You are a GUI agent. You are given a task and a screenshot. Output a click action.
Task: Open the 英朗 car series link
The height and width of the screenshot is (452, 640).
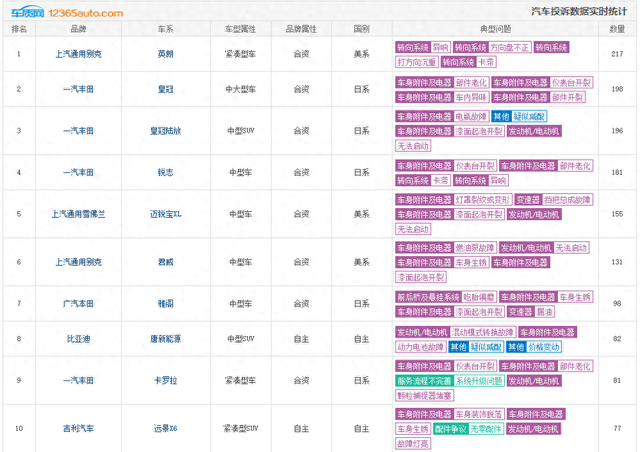(165, 54)
